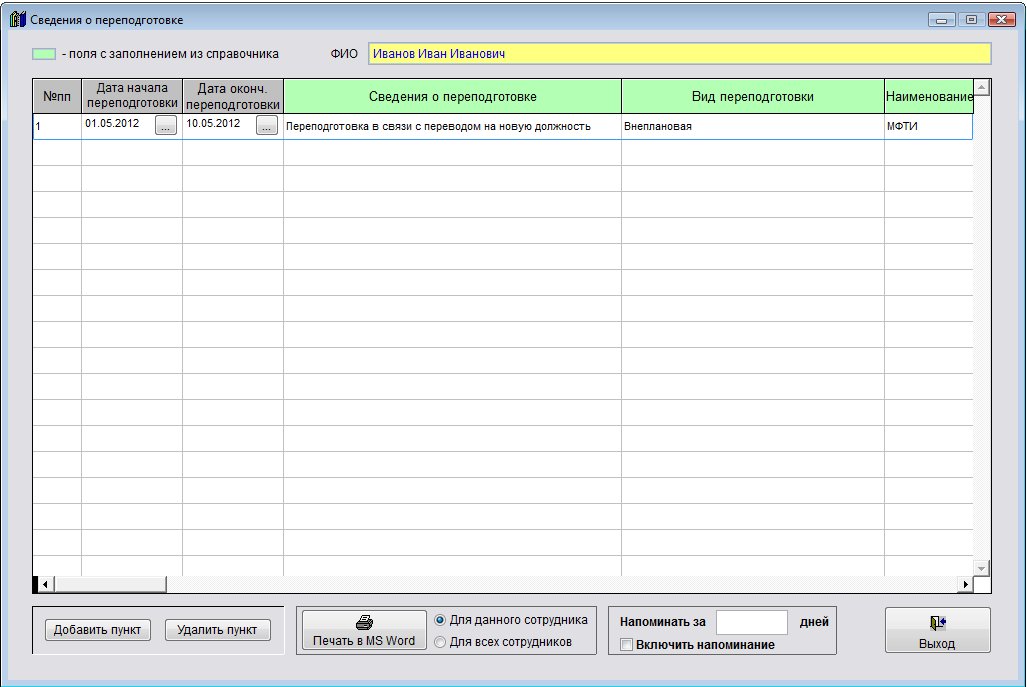Open date picker for training end date
The height and width of the screenshot is (687, 1027).
(x=266, y=125)
